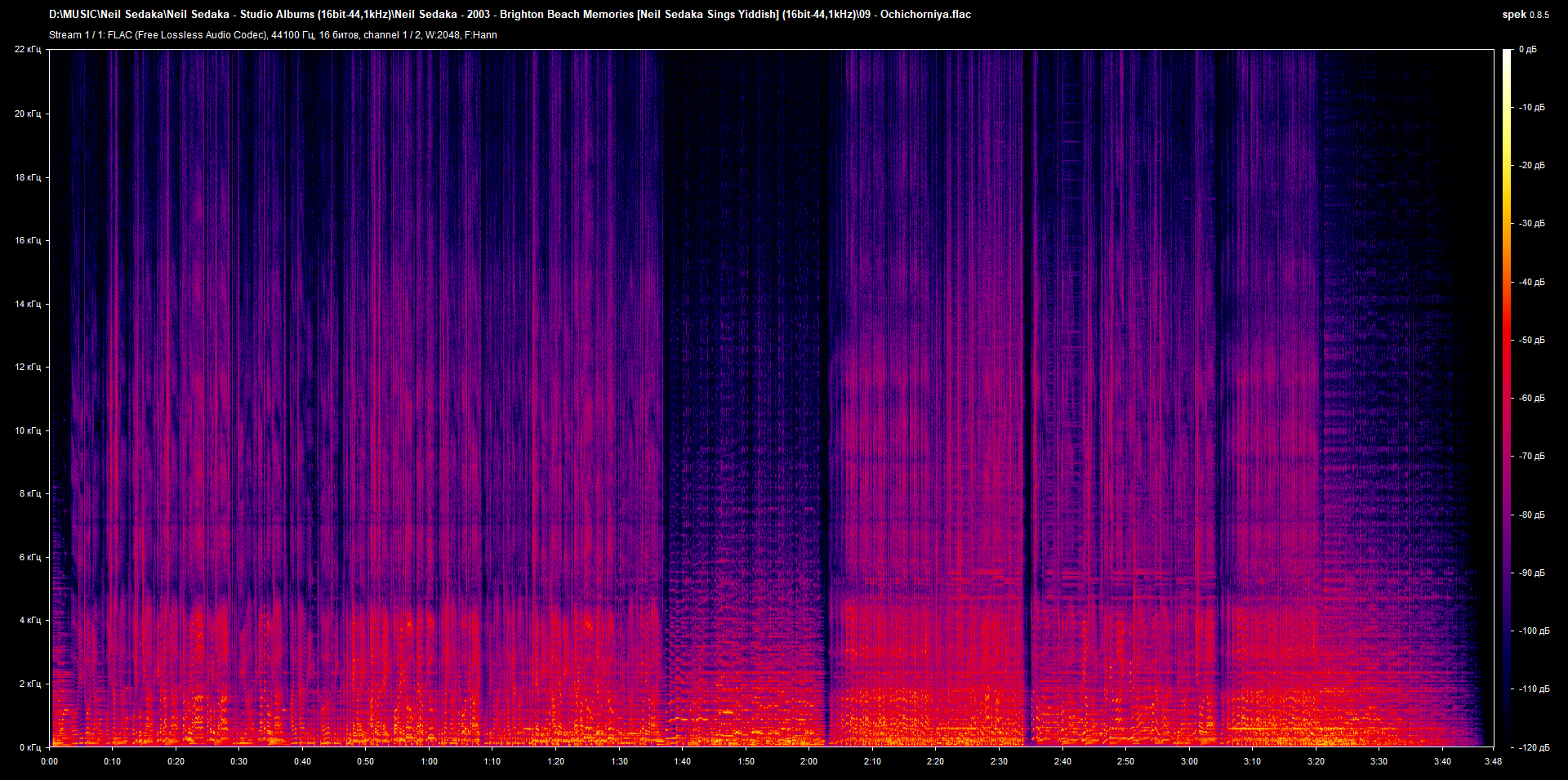Click the 2 кГц frequency axis label
The width and height of the screenshot is (1568, 780).
click(30, 684)
